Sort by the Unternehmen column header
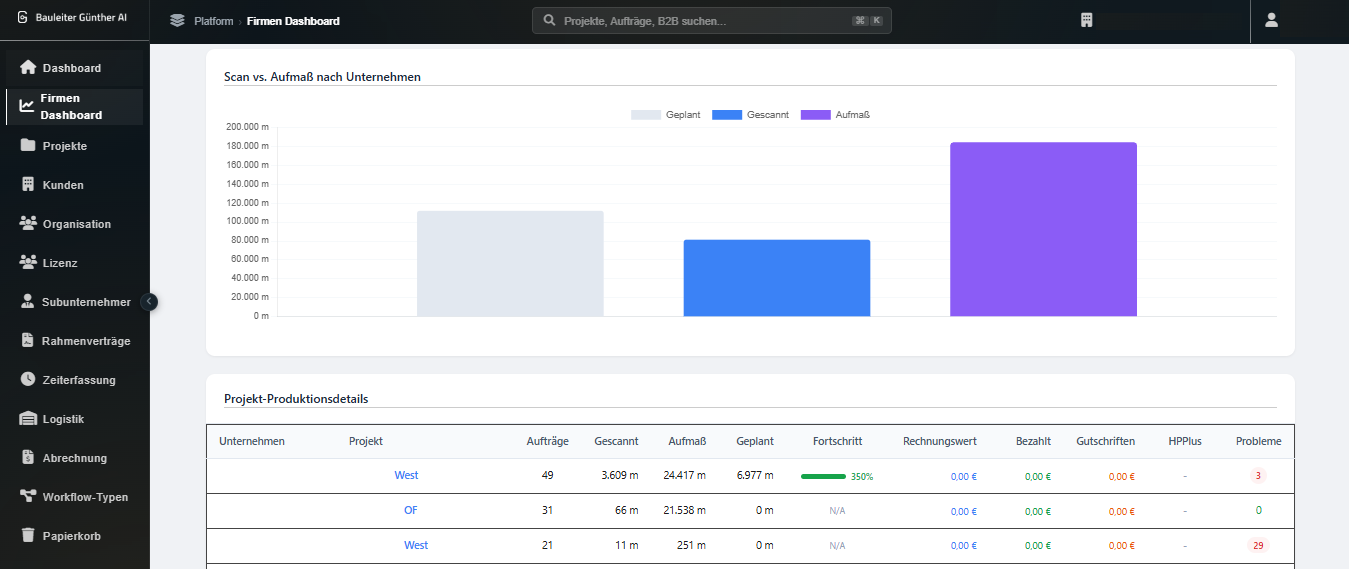 (x=252, y=441)
